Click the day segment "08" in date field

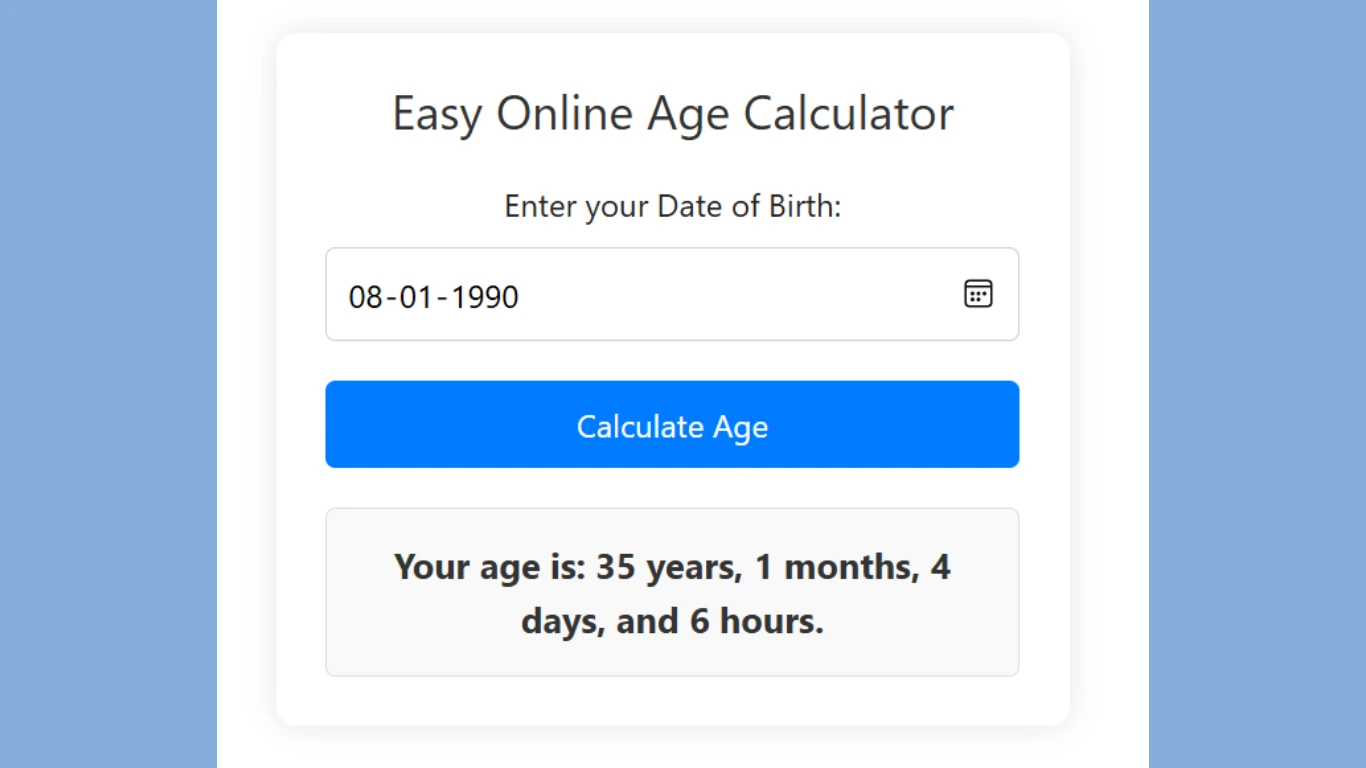pos(366,297)
